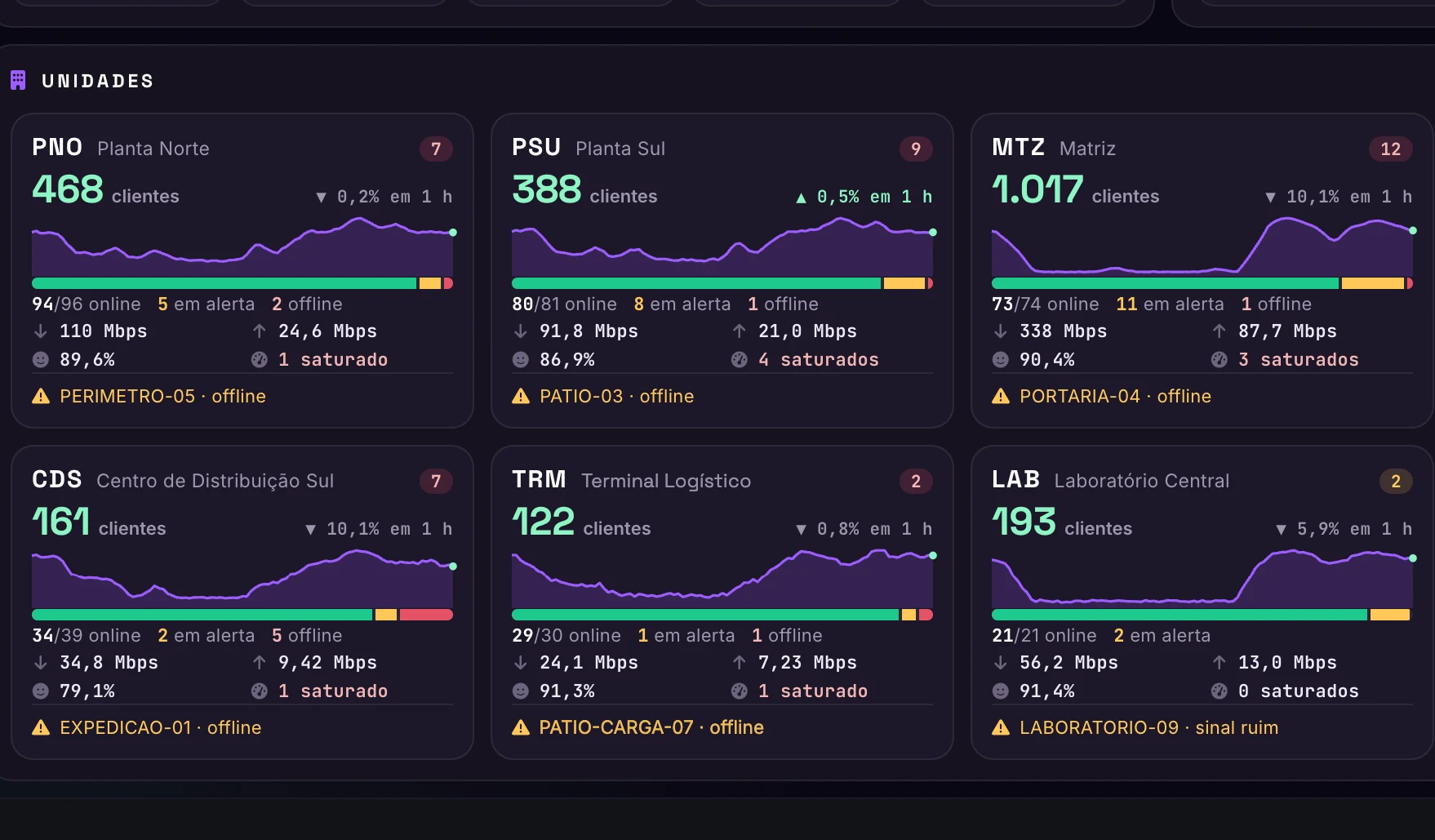
Task: Click the download arrow beside 338 Mbps
Action: pyautogui.click(x=1001, y=331)
